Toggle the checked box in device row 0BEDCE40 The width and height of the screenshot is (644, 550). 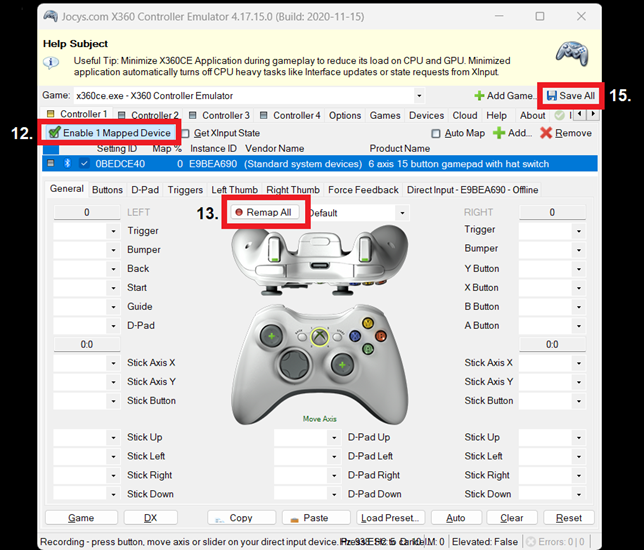coord(84,163)
